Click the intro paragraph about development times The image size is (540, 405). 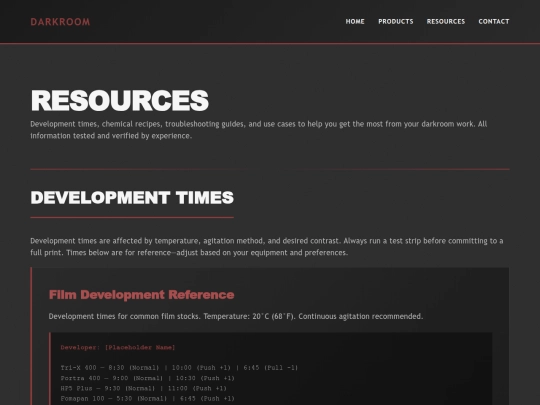[x=259, y=130]
